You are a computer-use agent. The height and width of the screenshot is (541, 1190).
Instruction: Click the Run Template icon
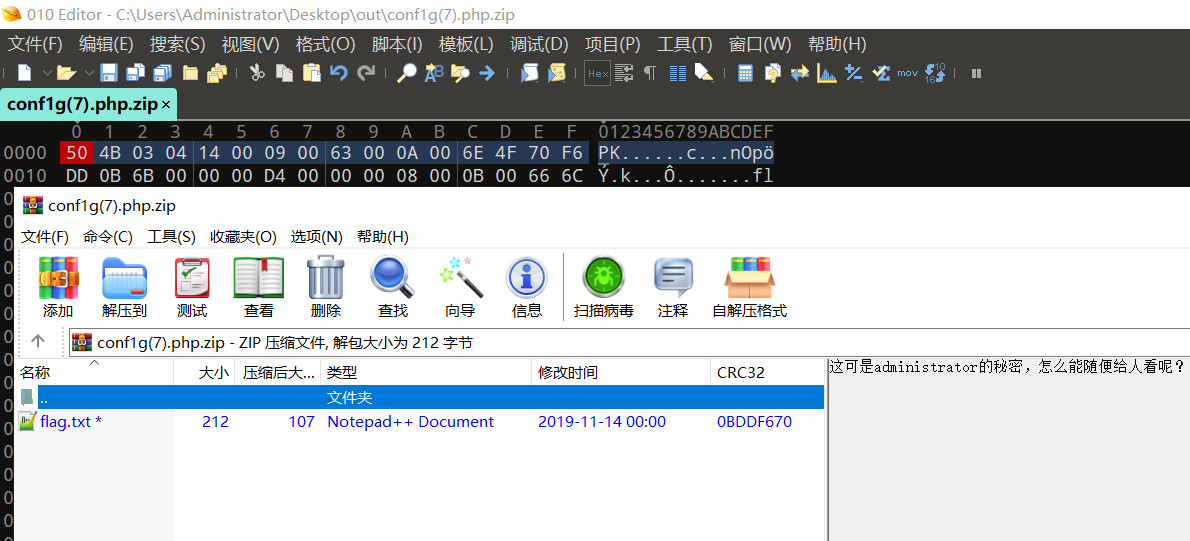(556, 73)
